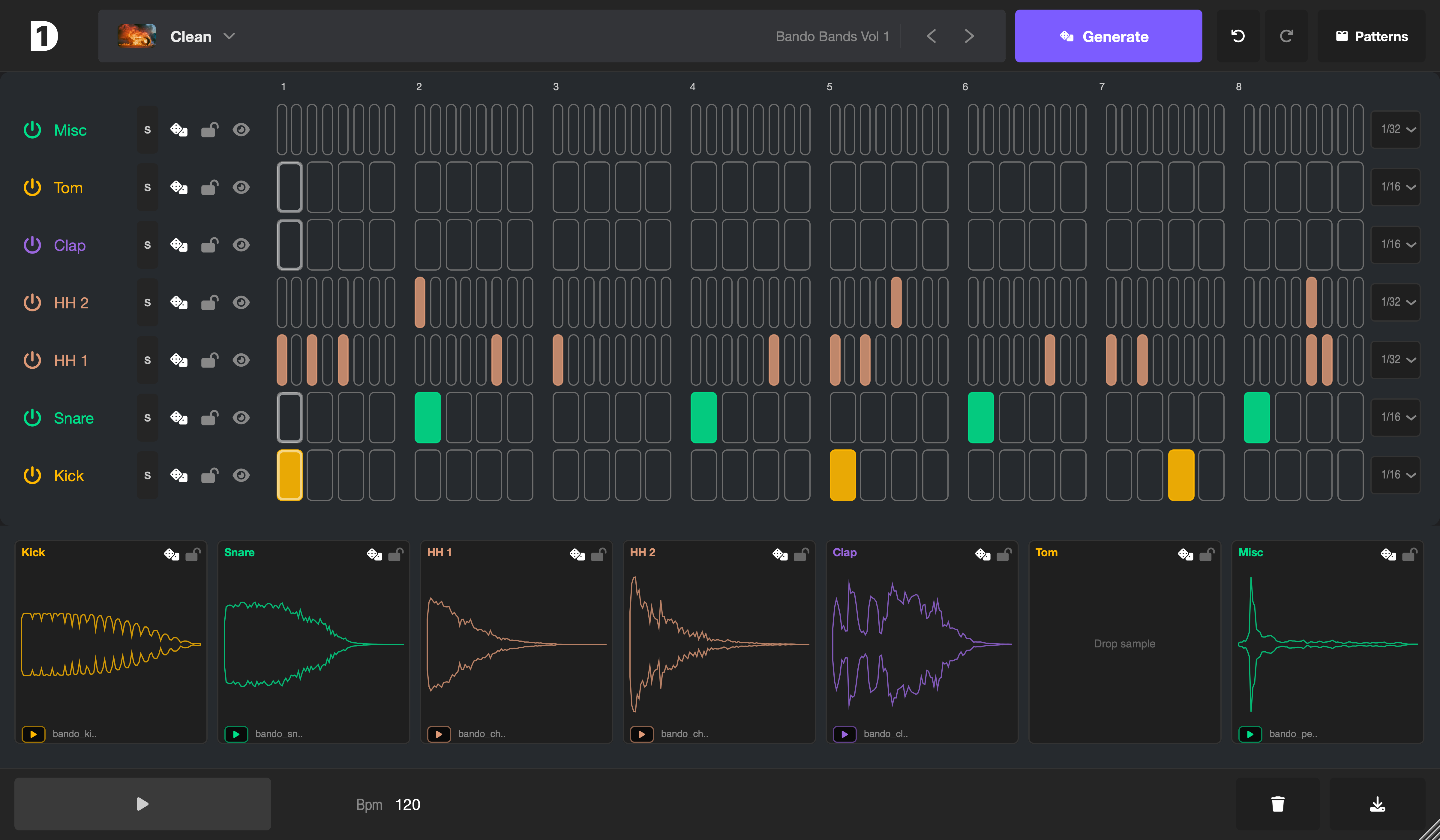Expand the Clean kit dropdown
The image size is (1440, 840).
click(229, 36)
